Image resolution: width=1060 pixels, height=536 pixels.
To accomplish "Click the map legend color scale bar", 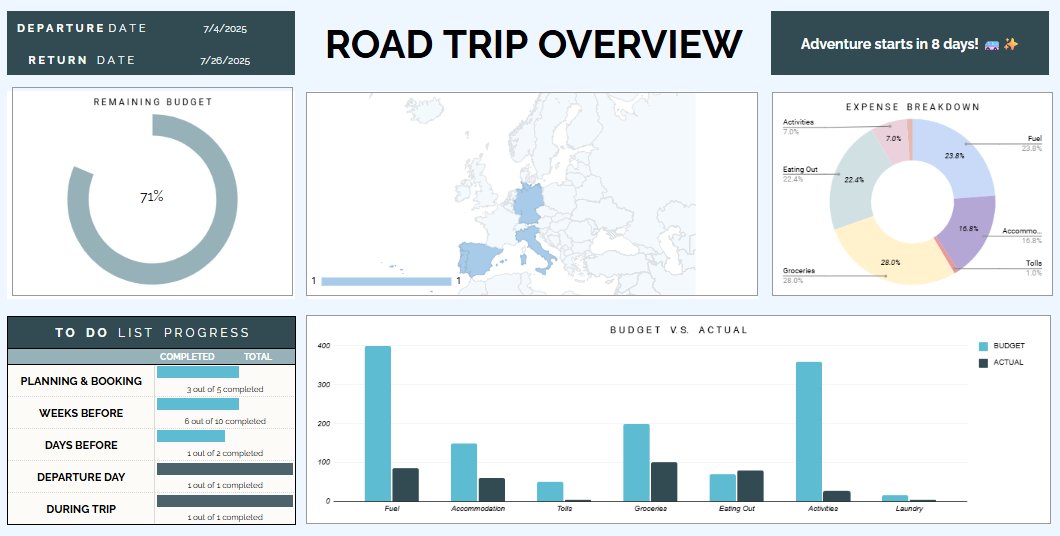I will click(386, 281).
